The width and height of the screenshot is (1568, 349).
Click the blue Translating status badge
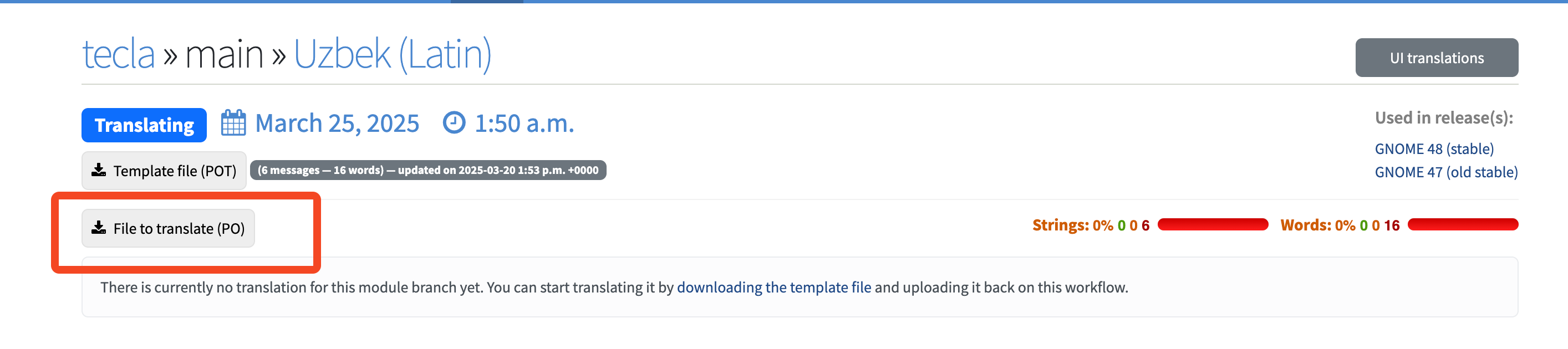(x=144, y=125)
